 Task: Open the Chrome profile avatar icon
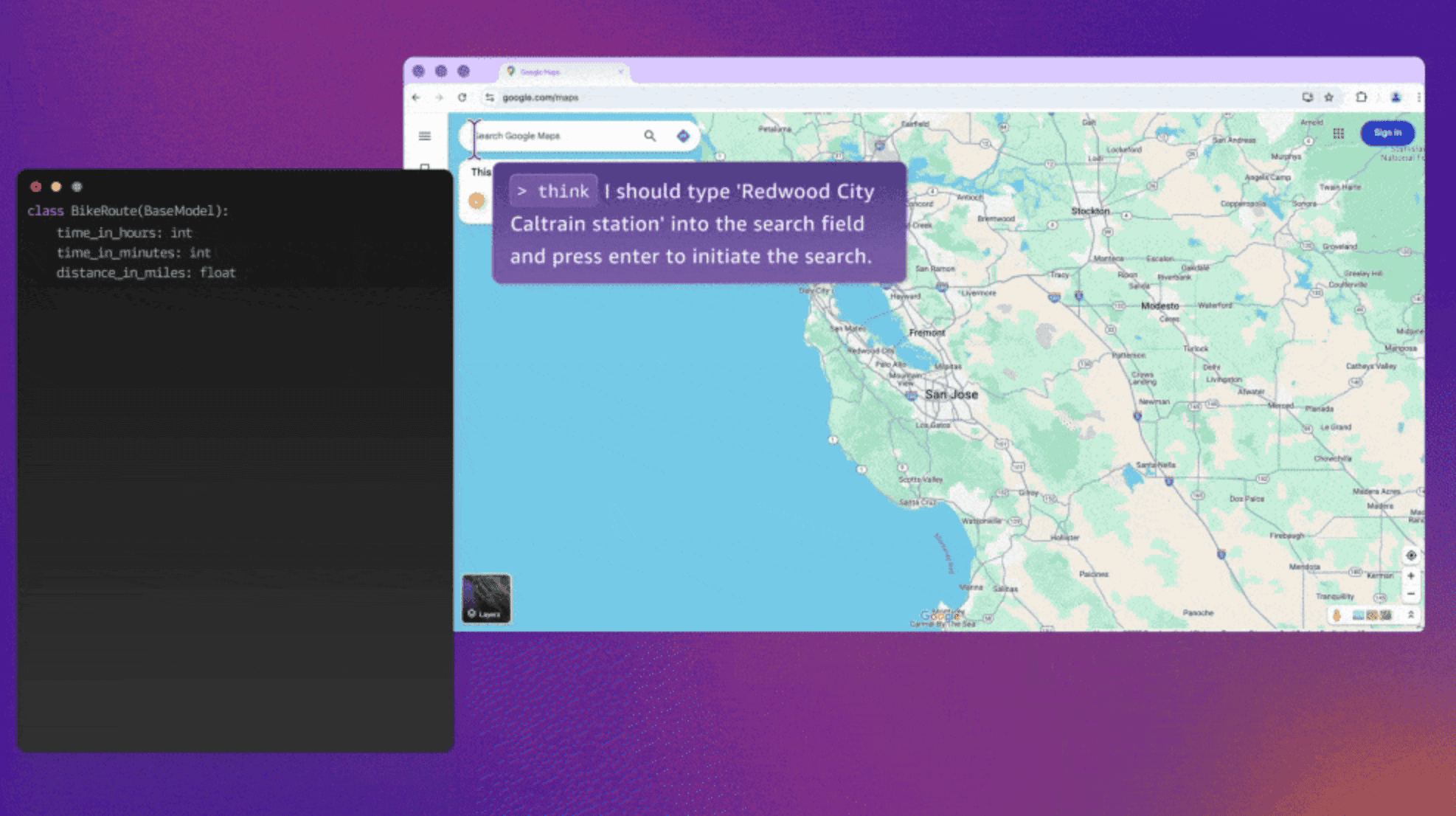click(1396, 97)
